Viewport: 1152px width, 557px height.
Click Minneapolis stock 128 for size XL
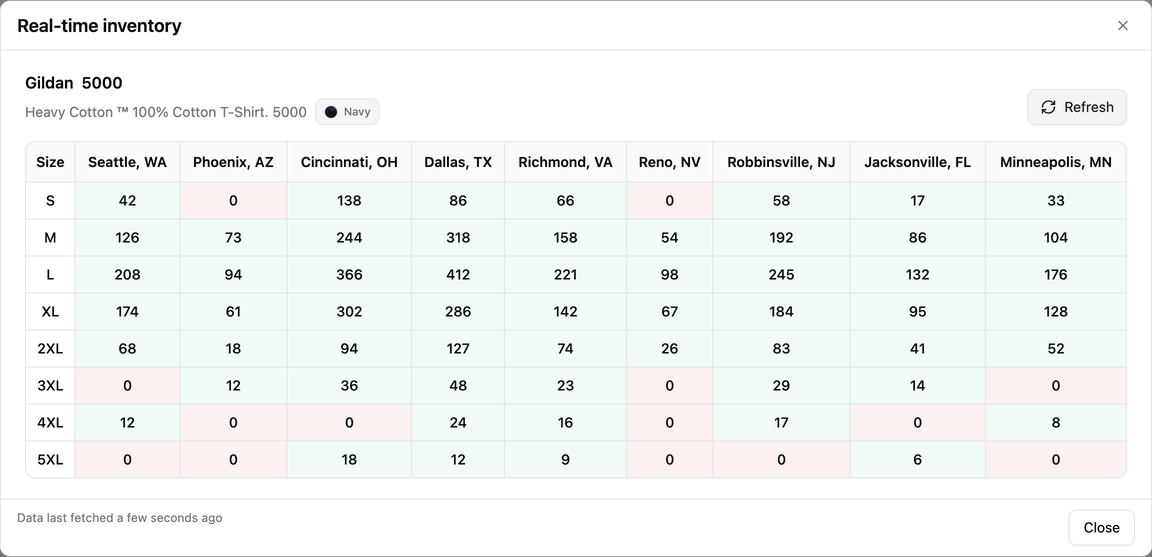(x=1056, y=312)
